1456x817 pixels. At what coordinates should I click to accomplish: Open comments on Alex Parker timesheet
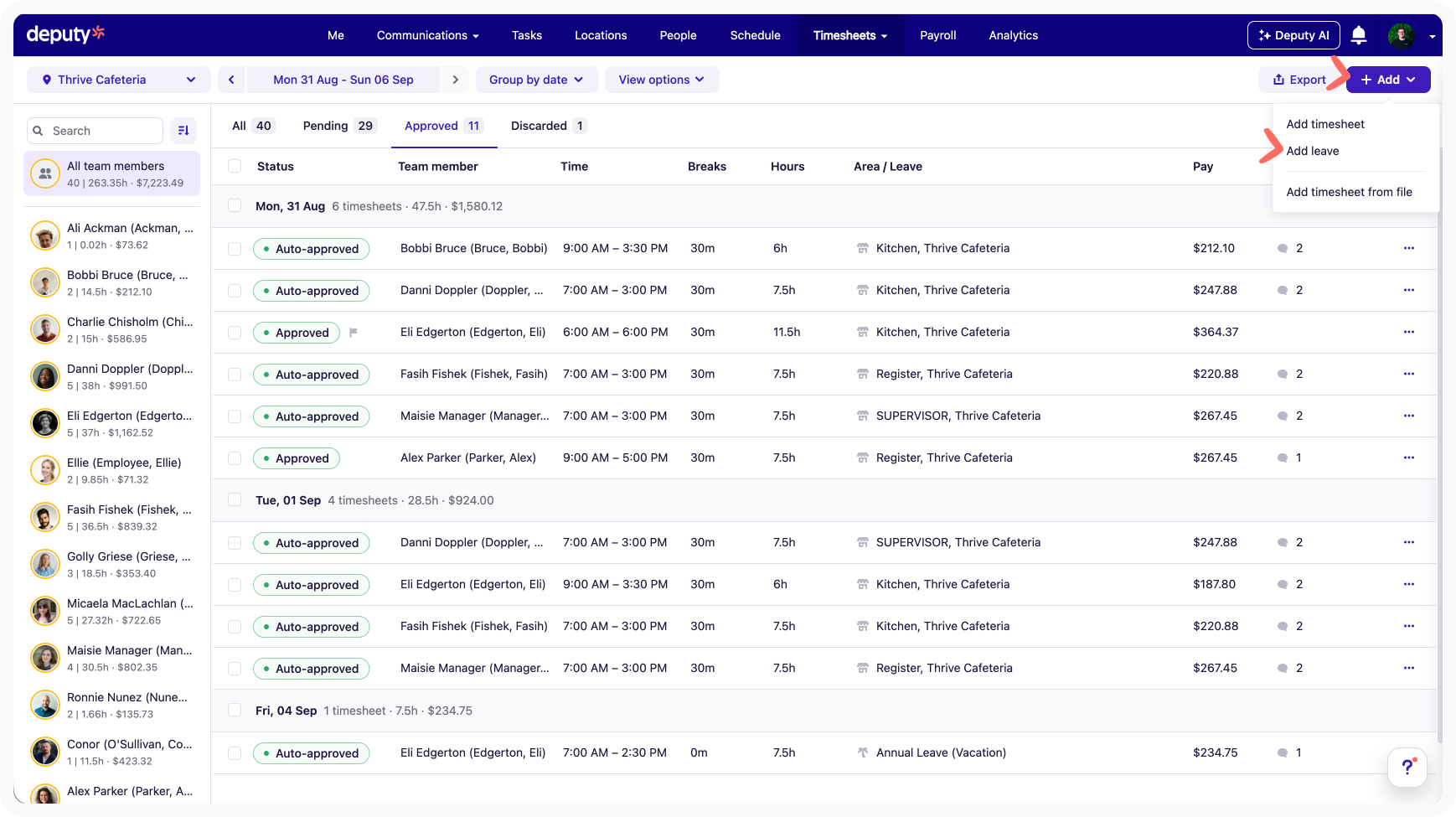click(1288, 458)
